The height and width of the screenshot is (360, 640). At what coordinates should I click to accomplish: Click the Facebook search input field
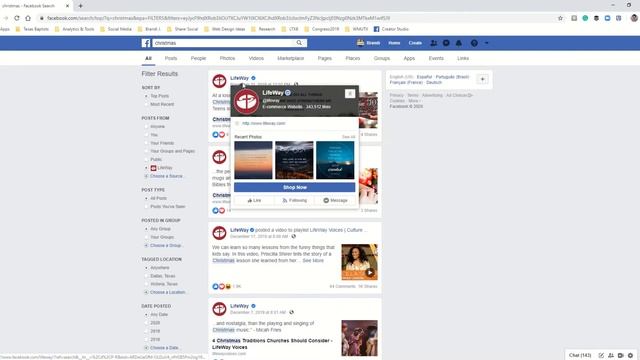coord(224,43)
